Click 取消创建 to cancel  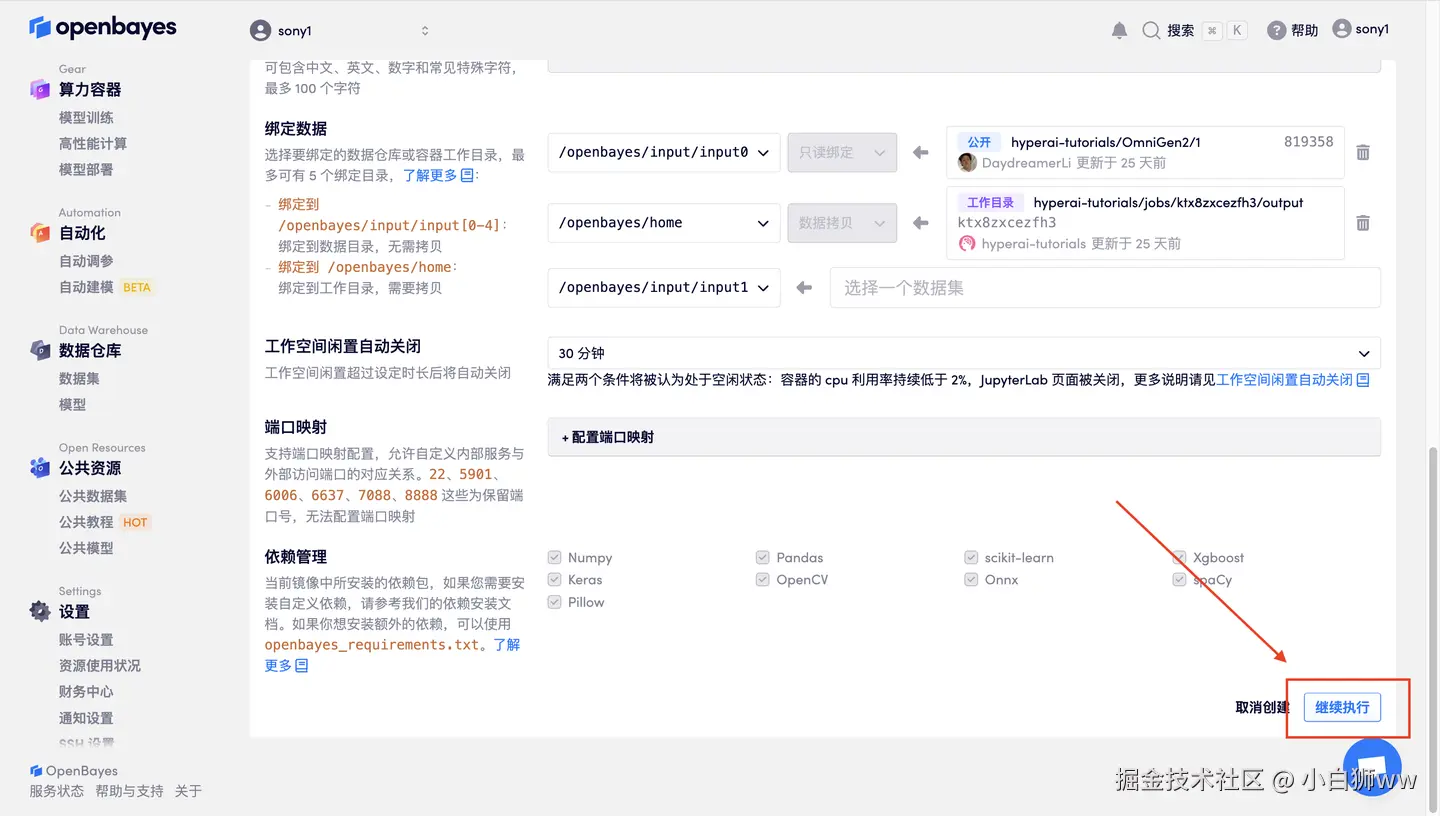pos(1262,707)
